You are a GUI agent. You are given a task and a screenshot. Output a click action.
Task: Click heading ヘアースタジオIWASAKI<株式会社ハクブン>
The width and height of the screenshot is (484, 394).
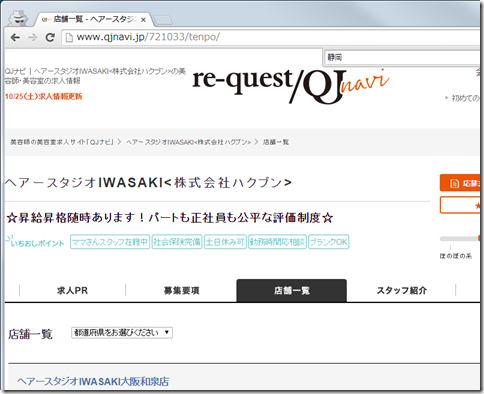tap(148, 183)
